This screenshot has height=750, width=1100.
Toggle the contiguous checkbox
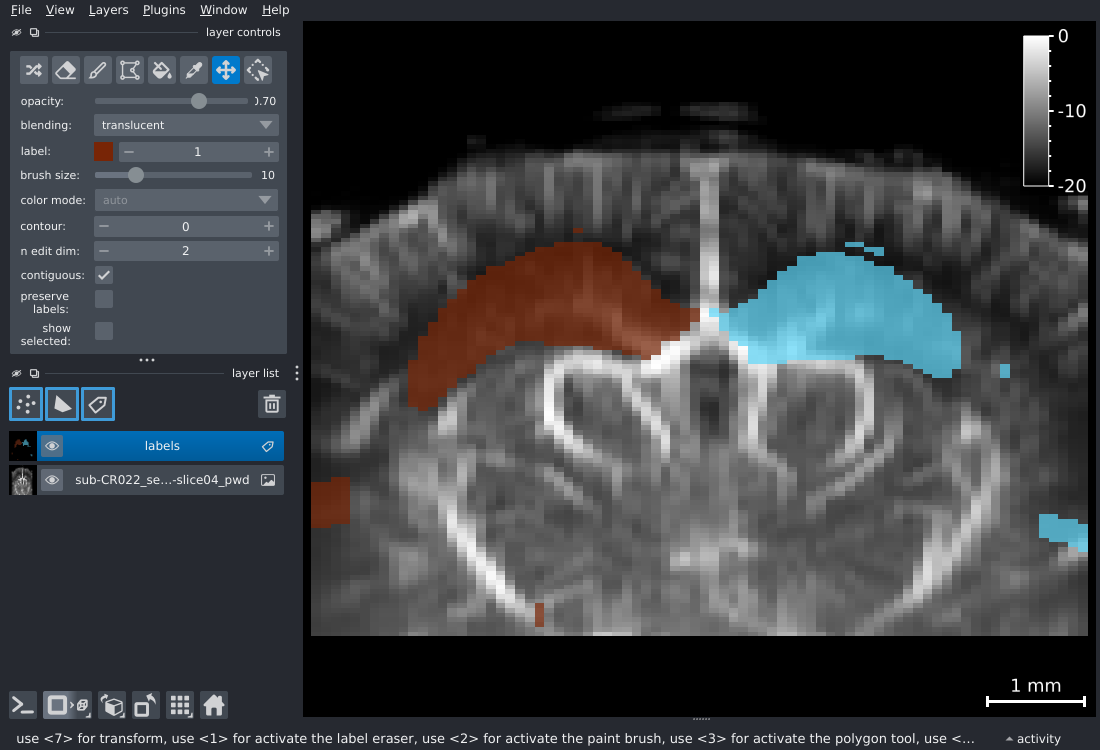(104, 275)
